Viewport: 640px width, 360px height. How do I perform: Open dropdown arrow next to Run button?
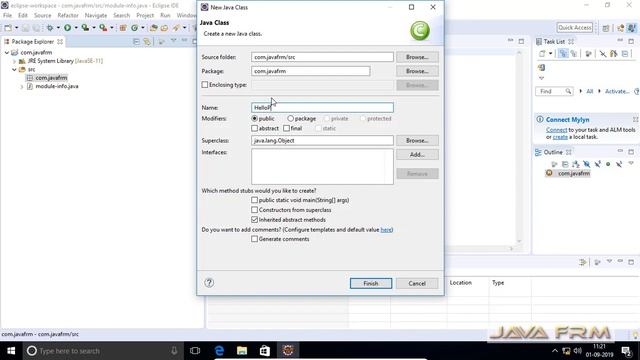(x=76, y=28)
